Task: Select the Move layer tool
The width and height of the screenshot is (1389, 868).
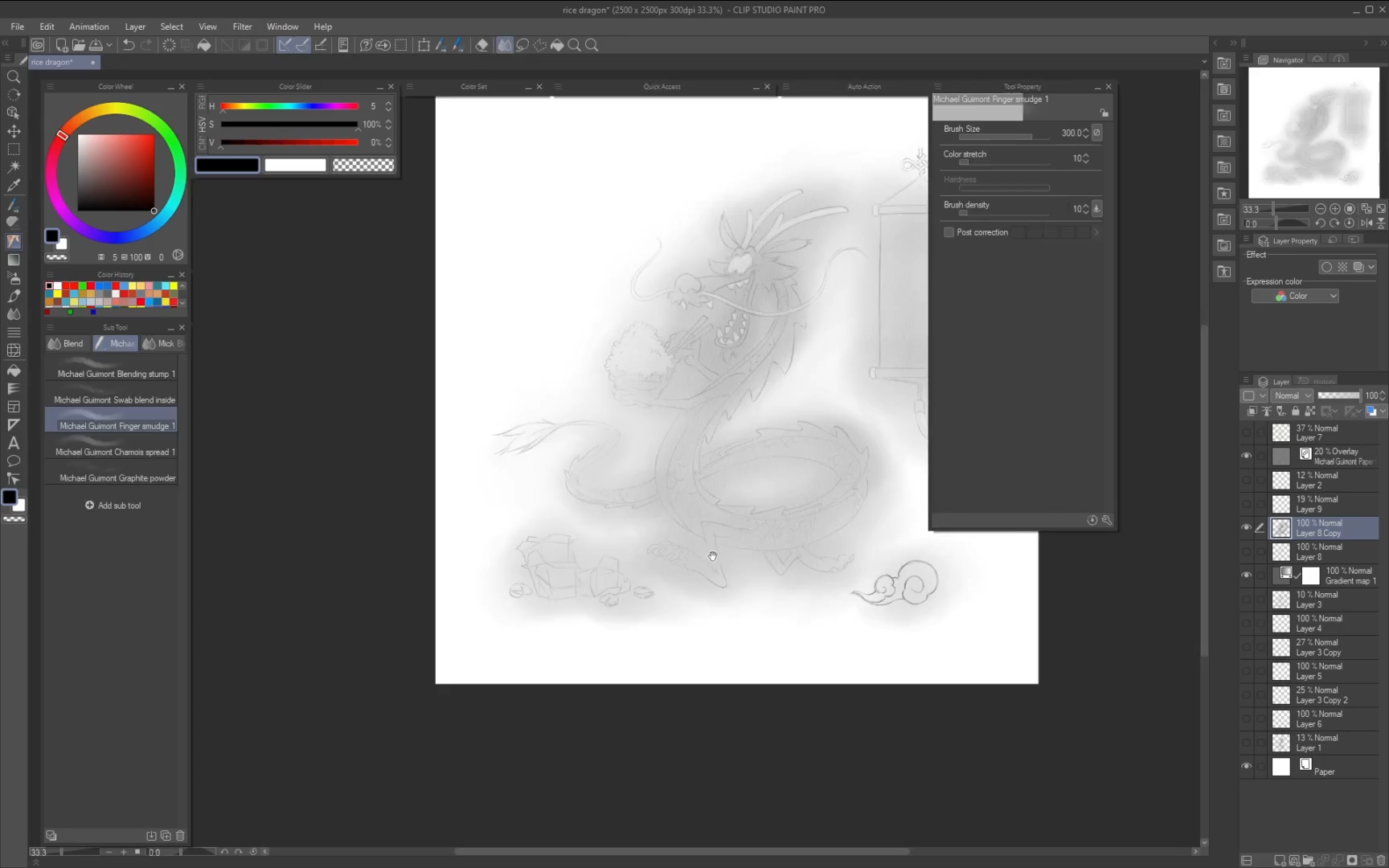Action: 14,131
